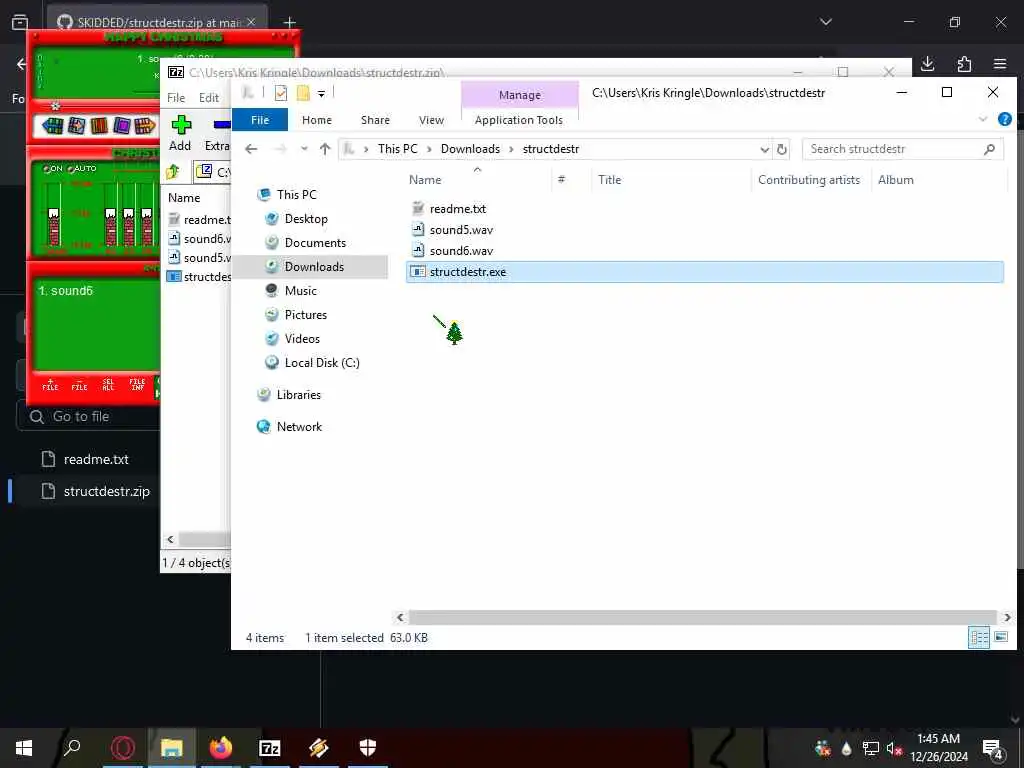Click the pause button in the Christmas player
Viewport: 1024px width, 768px height.
tap(99, 125)
